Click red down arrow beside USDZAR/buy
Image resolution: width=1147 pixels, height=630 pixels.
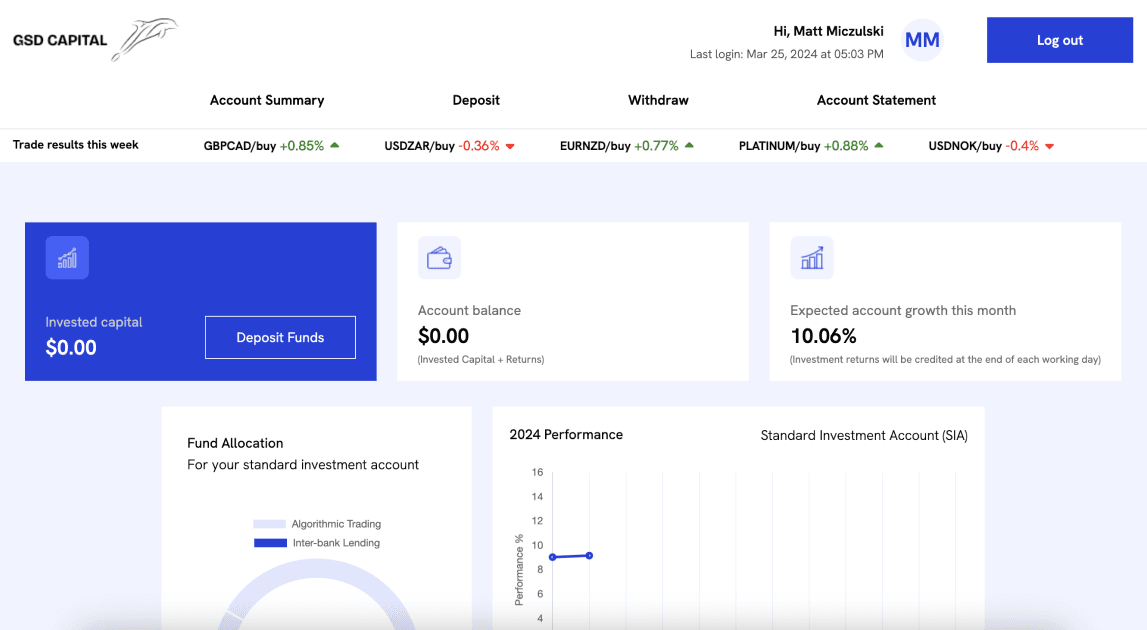510,146
